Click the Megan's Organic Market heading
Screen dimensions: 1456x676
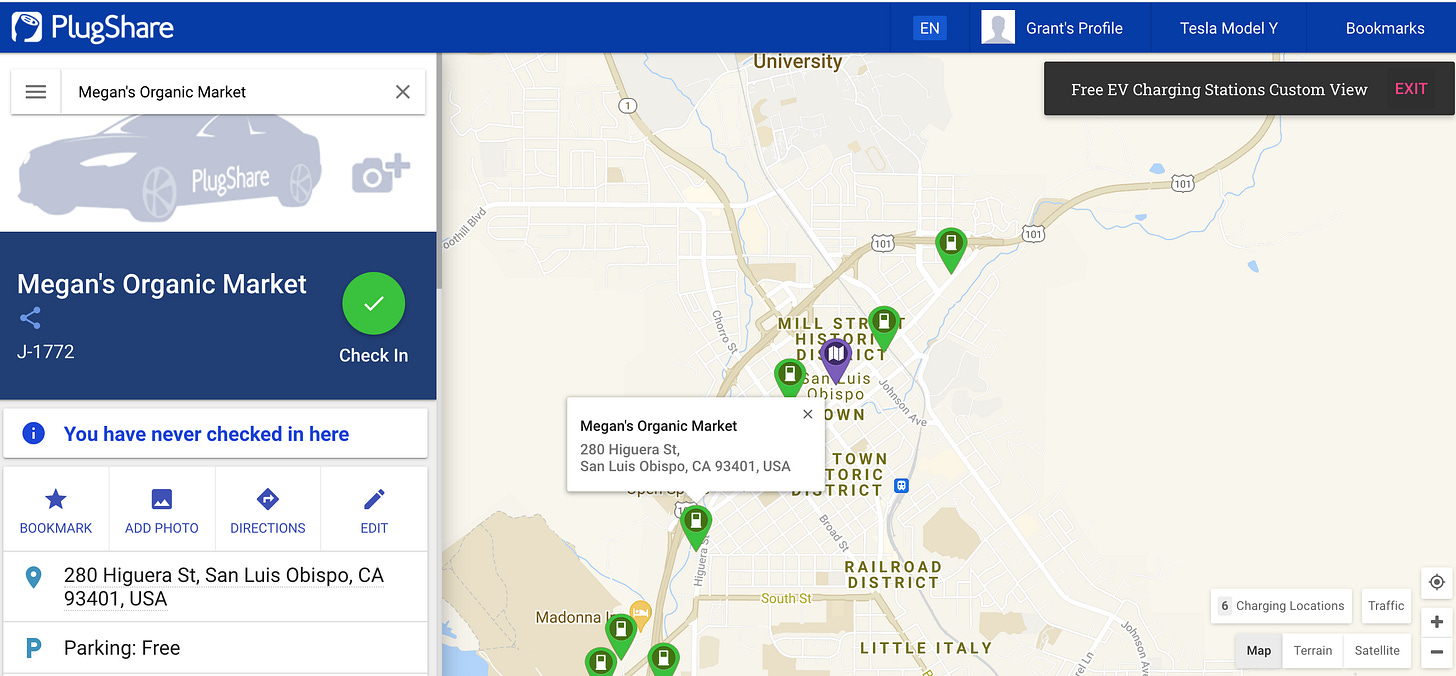(162, 284)
